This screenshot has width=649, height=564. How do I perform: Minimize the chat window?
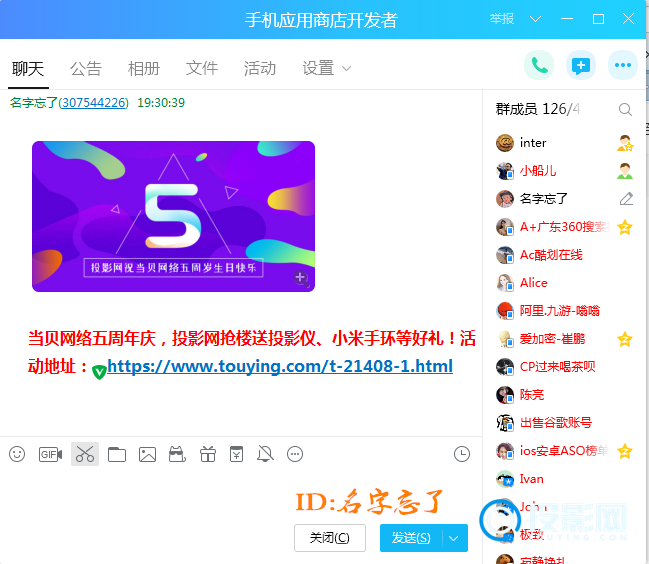click(x=567, y=19)
